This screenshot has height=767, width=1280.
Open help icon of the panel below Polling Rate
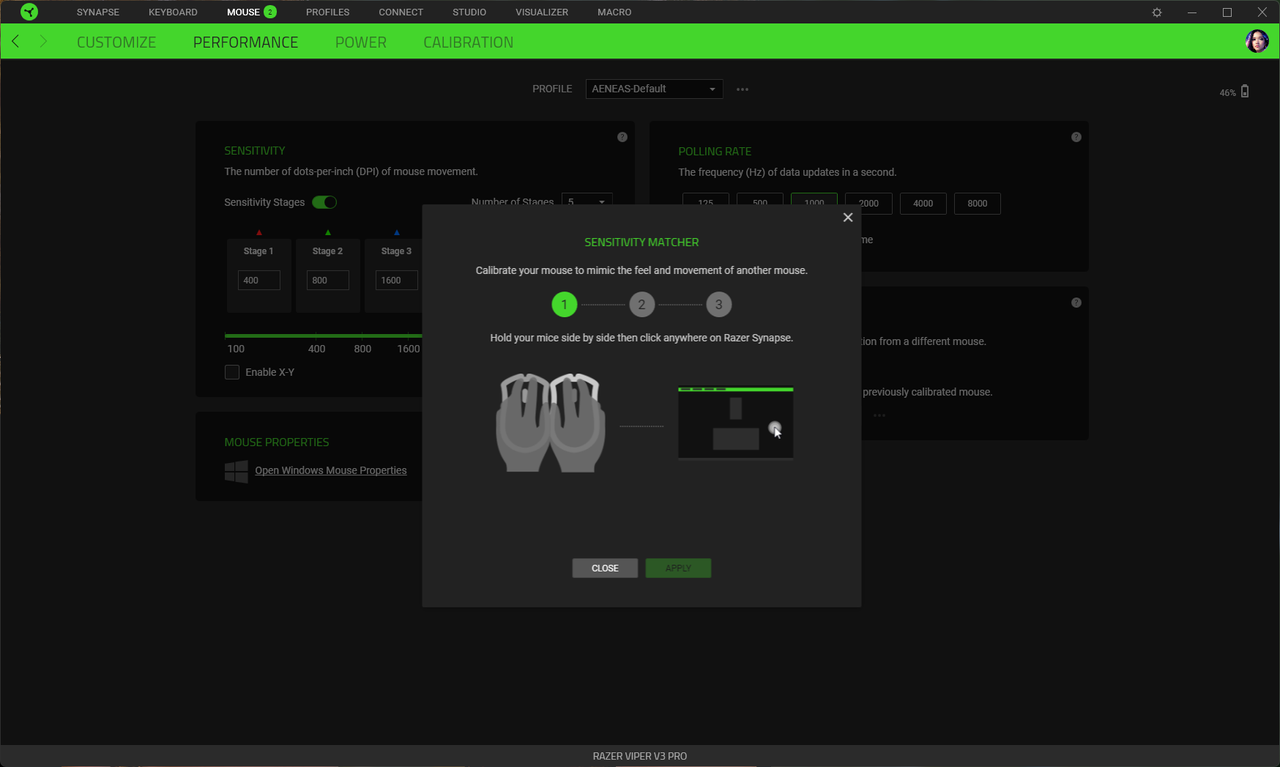(x=1076, y=303)
